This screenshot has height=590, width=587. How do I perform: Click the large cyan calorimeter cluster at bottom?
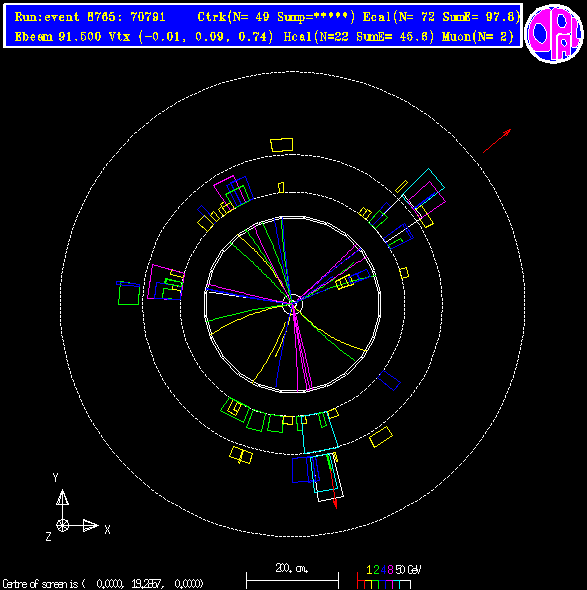319,432
